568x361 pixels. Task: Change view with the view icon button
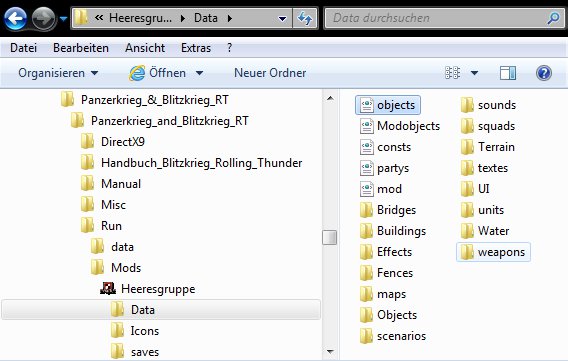(x=452, y=73)
